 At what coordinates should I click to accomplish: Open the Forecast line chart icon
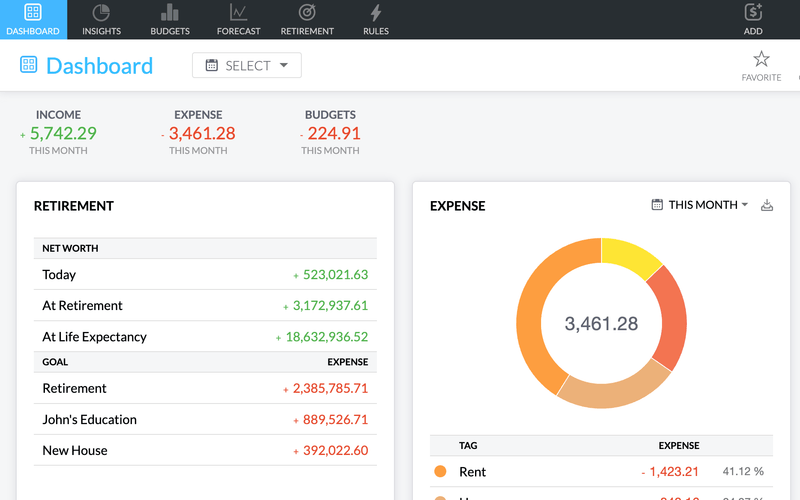238,13
